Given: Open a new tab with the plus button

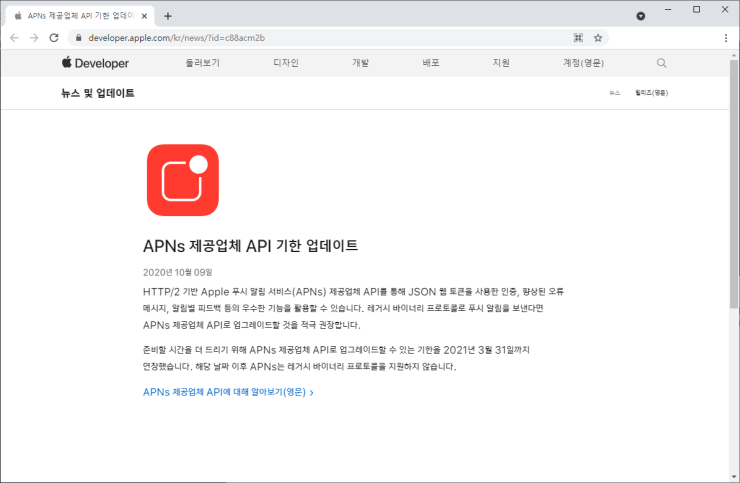Looking at the screenshot, I should click(167, 16).
